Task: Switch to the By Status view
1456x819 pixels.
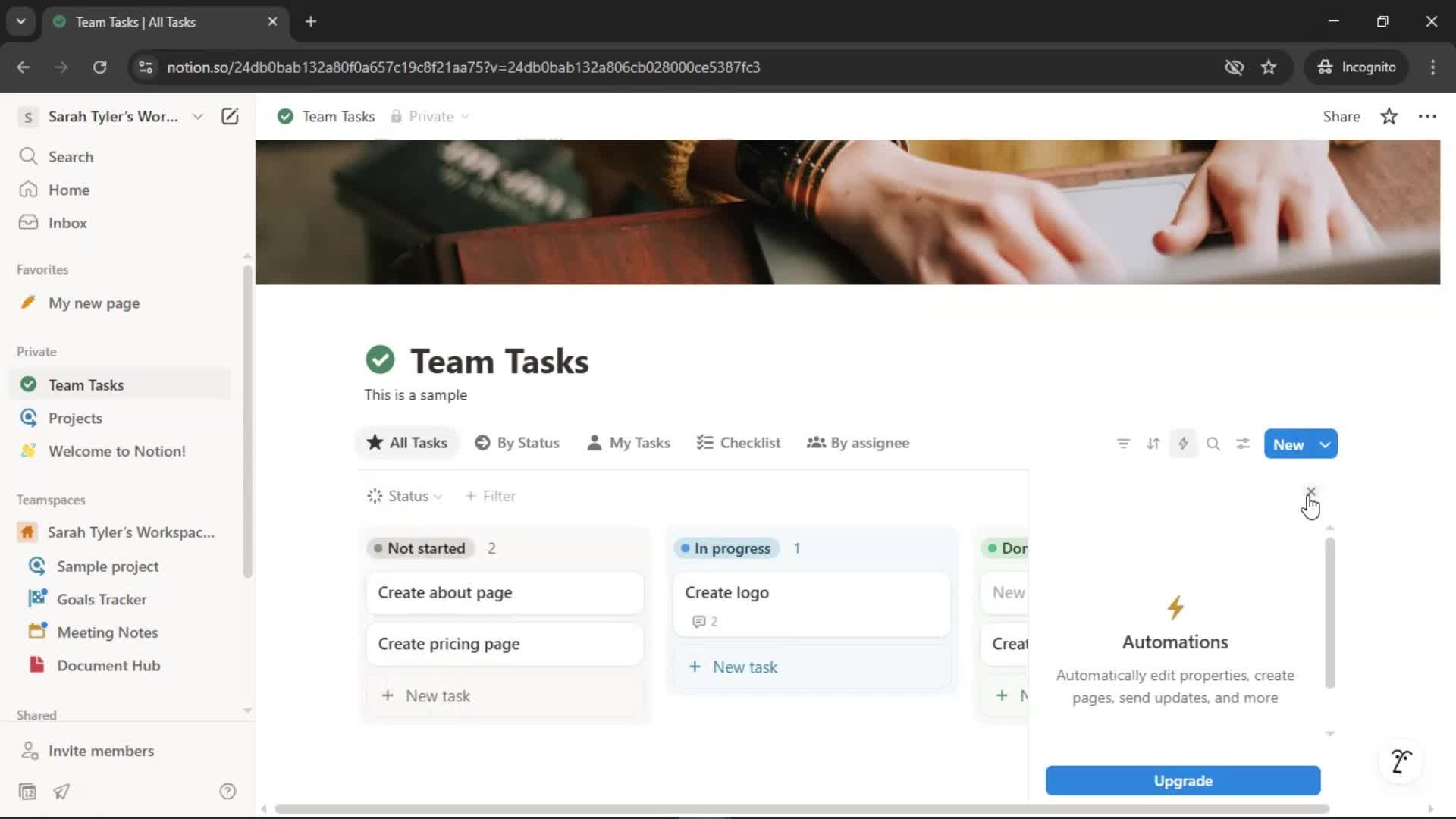Action: coord(517,443)
